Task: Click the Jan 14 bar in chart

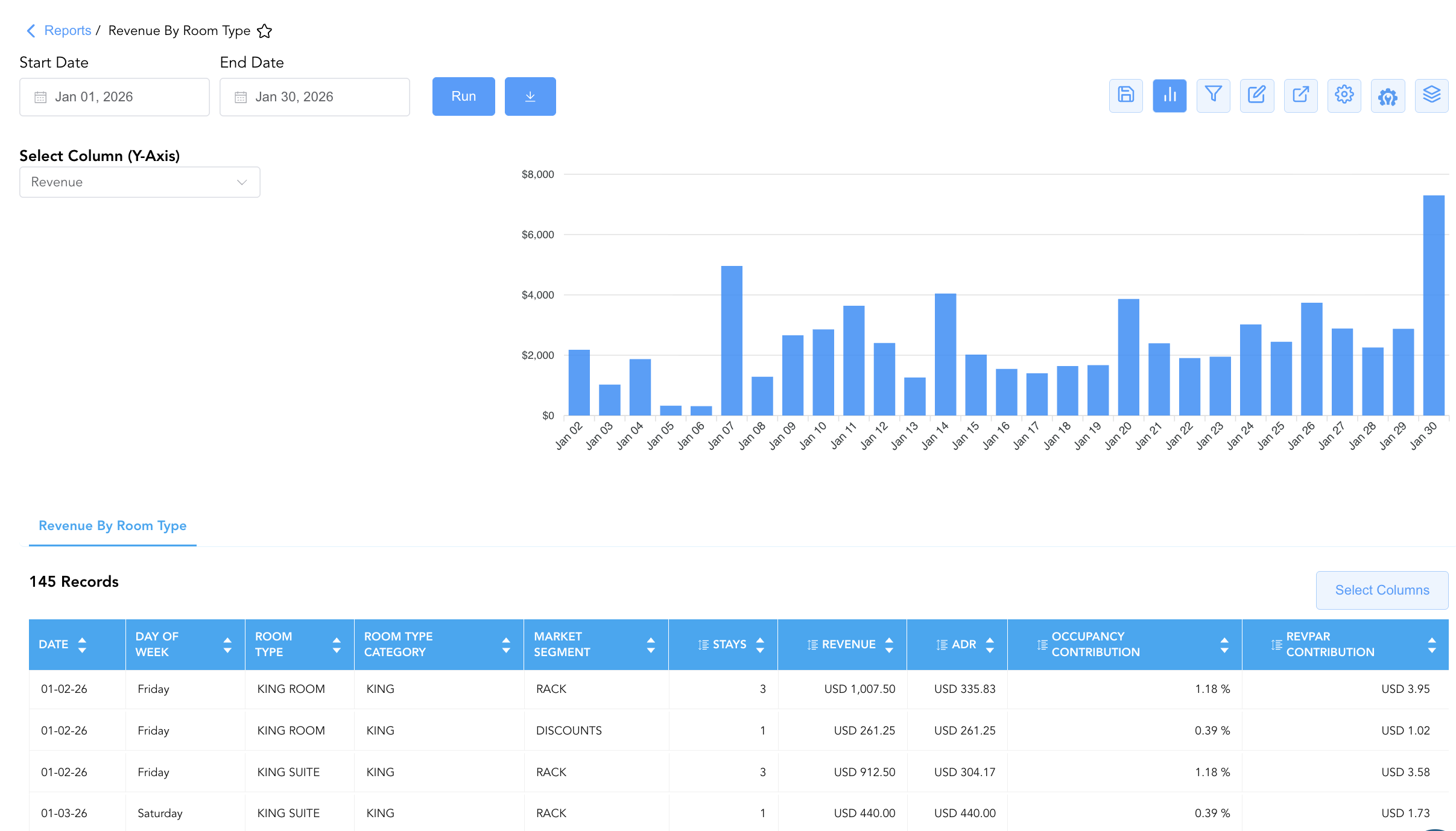Action: [945, 355]
